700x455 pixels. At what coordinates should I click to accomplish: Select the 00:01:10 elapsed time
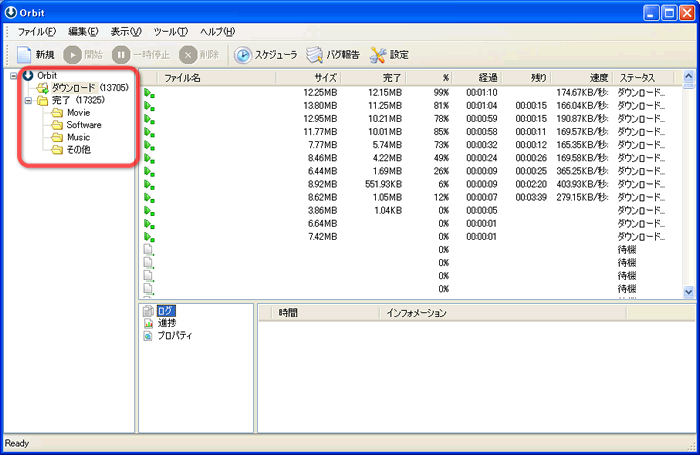click(x=481, y=92)
